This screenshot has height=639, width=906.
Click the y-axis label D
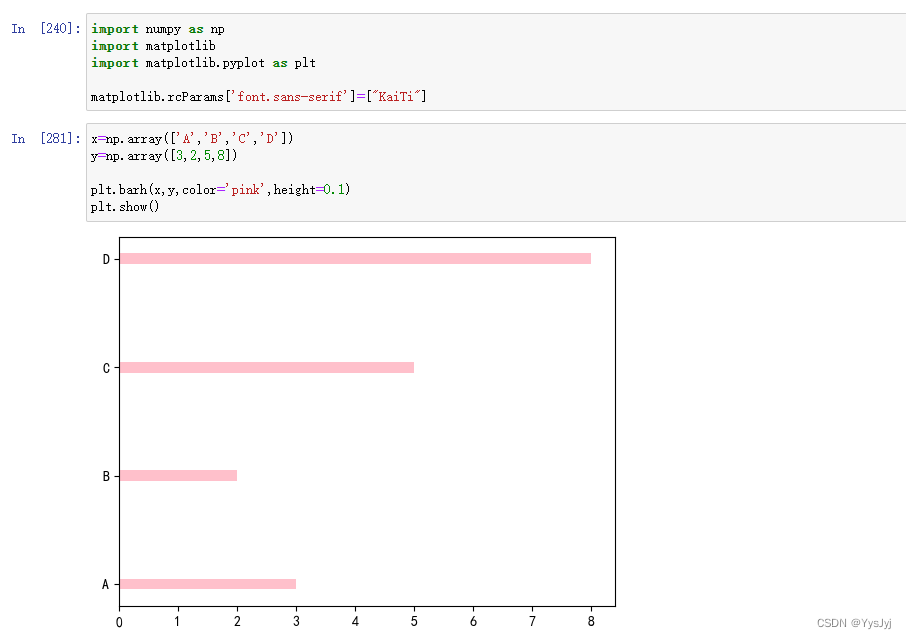(x=106, y=259)
